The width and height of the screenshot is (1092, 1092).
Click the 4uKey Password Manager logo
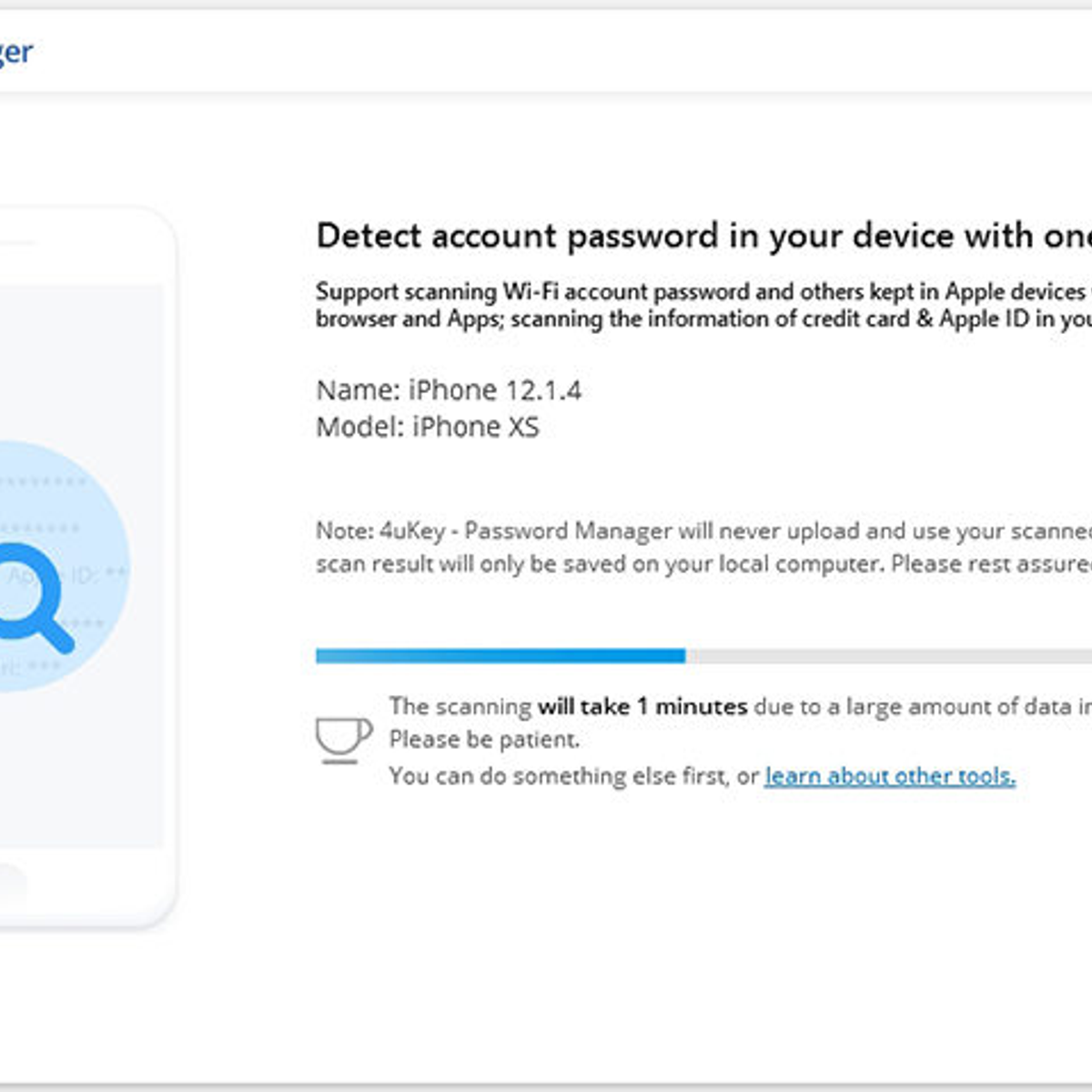[16, 52]
